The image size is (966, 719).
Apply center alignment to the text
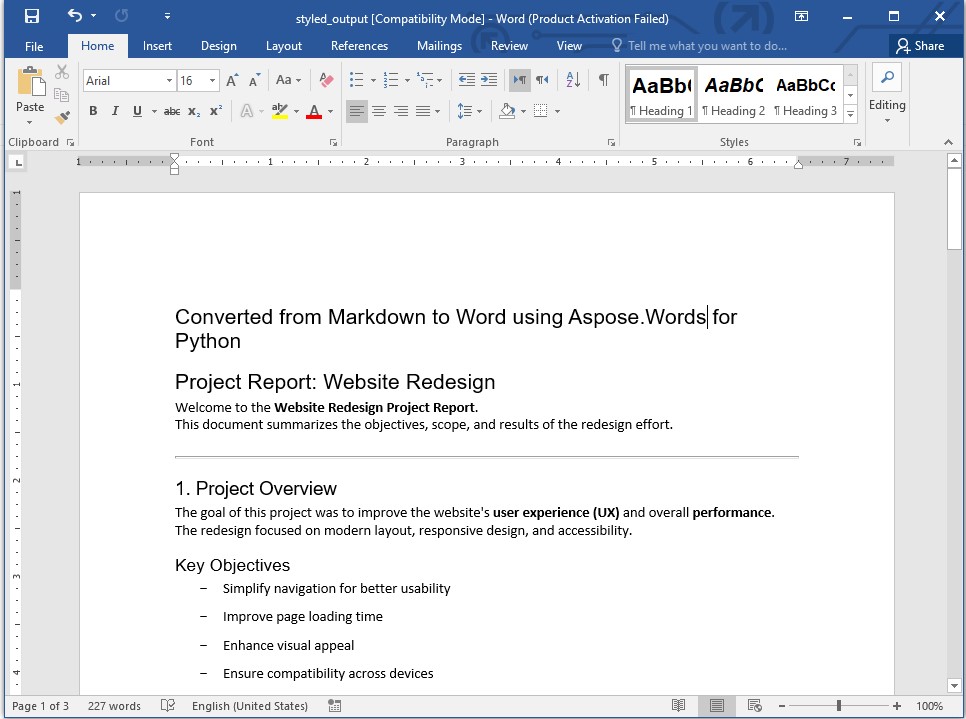coord(378,110)
